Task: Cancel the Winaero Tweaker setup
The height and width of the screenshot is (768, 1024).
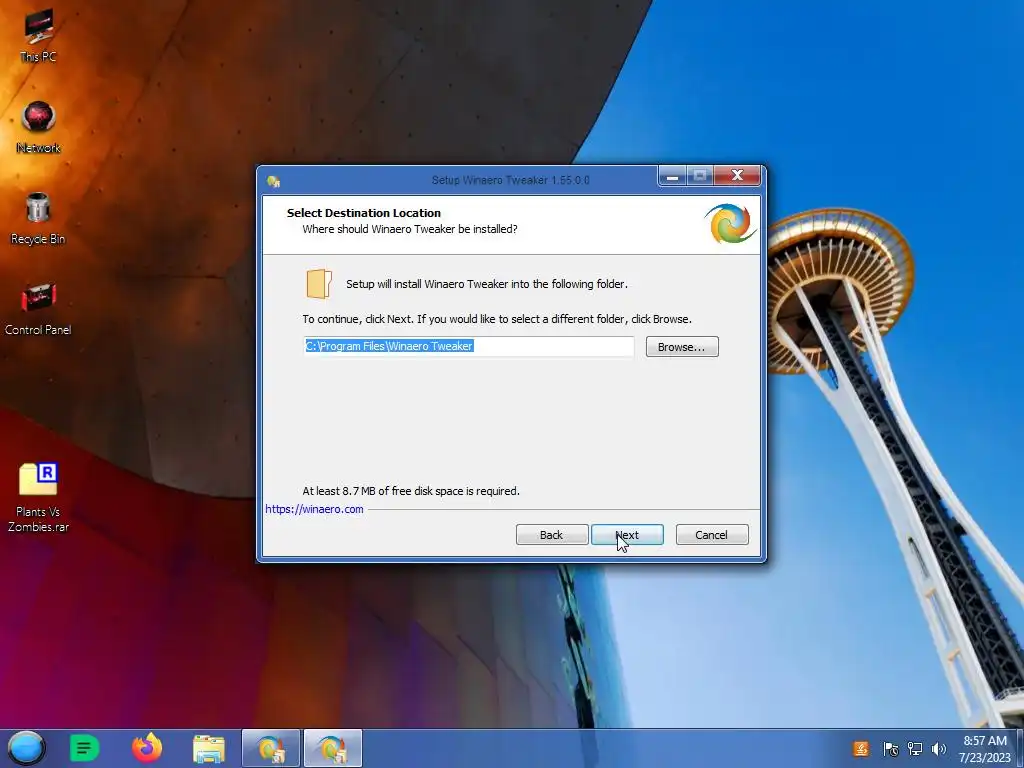Action: tap(712, 535)
